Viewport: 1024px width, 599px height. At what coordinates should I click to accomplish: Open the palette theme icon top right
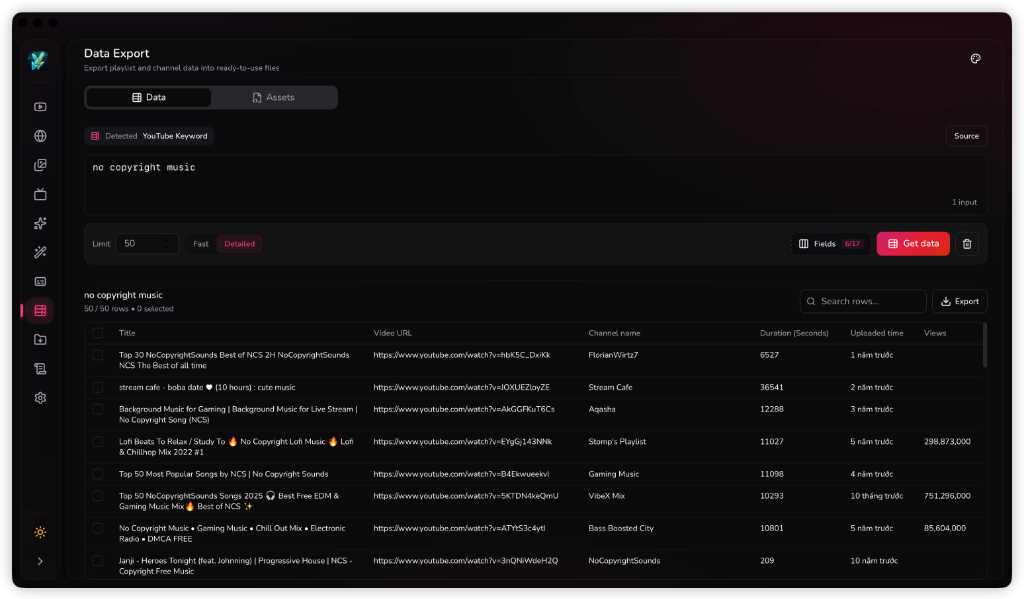(x=975, y=59)
